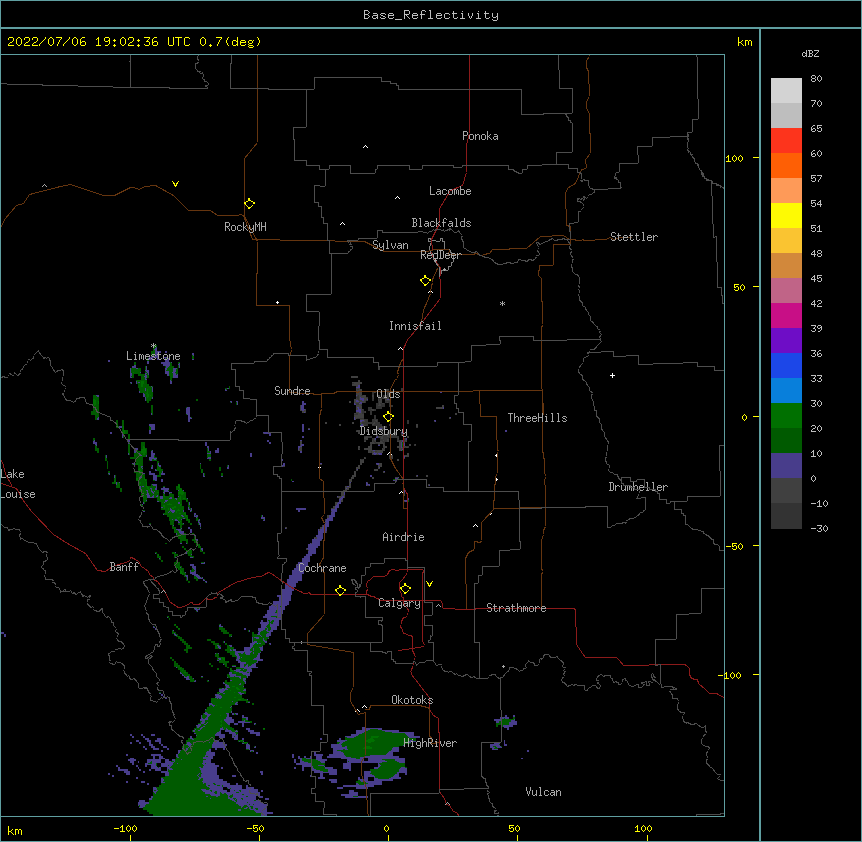Select the ThreeHills label
Image resolution: width=862 pixels, height=842 pixels.
pyautogui.click(x=537, y=418)
